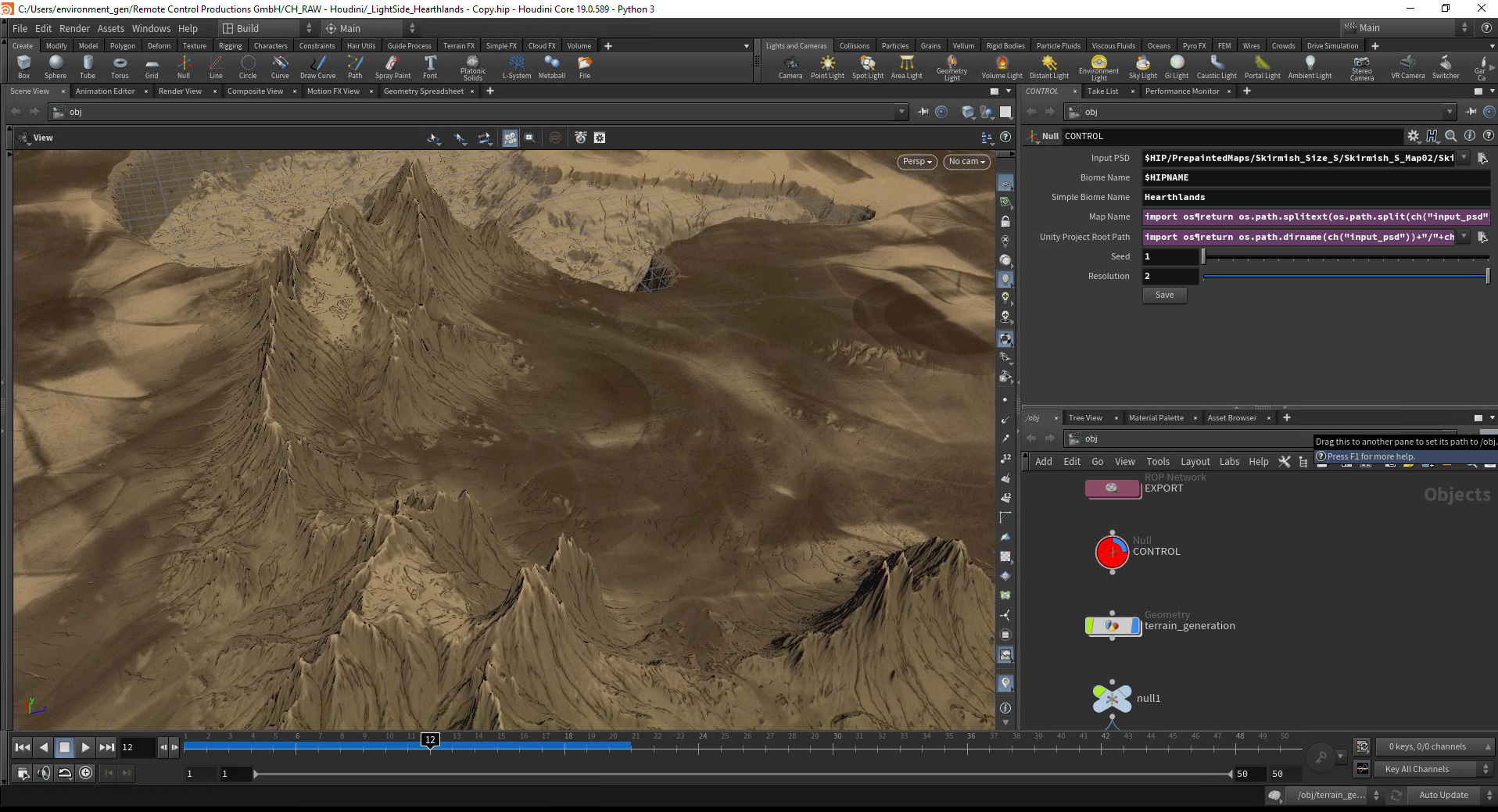The height and width of the screenshot is (812, 1498).
Task: Click the Platonic Solids shelf tool
Action: (472, 66)
